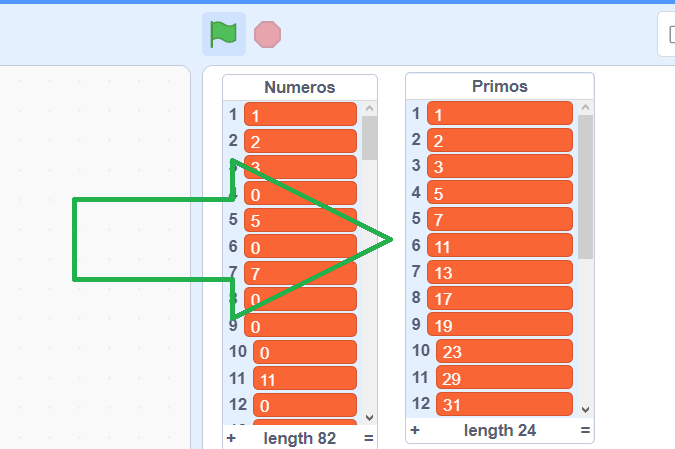
Task: Select Numeros item 11 field
Action: (x=305, y=379)
